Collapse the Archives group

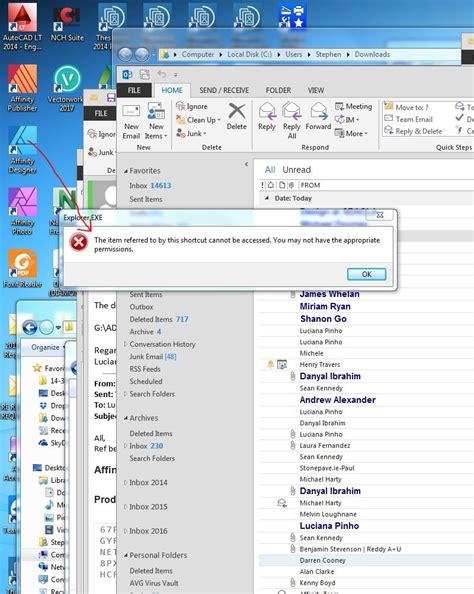tap(126, 418)
